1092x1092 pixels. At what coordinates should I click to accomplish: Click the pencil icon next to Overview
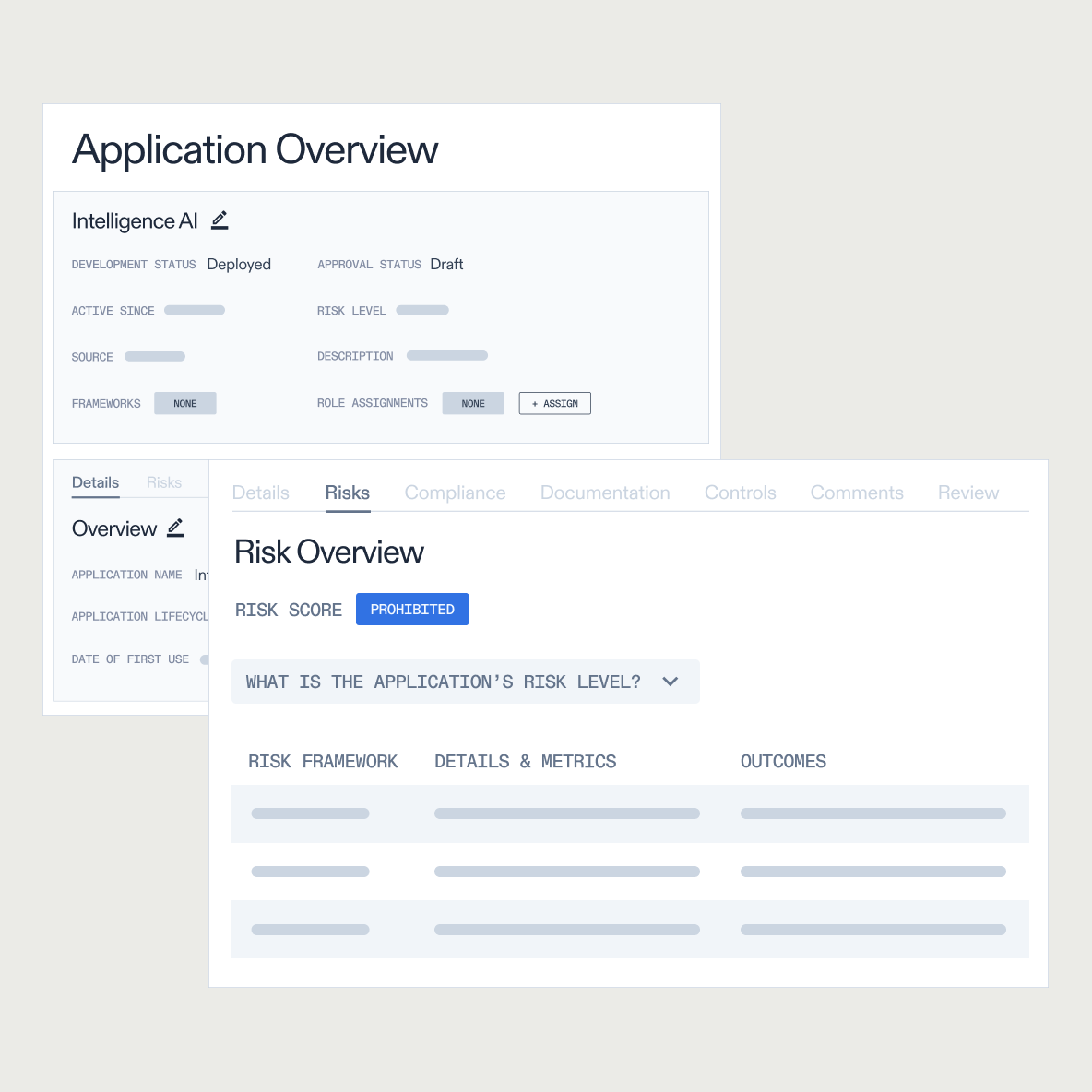tap(174, 528)
